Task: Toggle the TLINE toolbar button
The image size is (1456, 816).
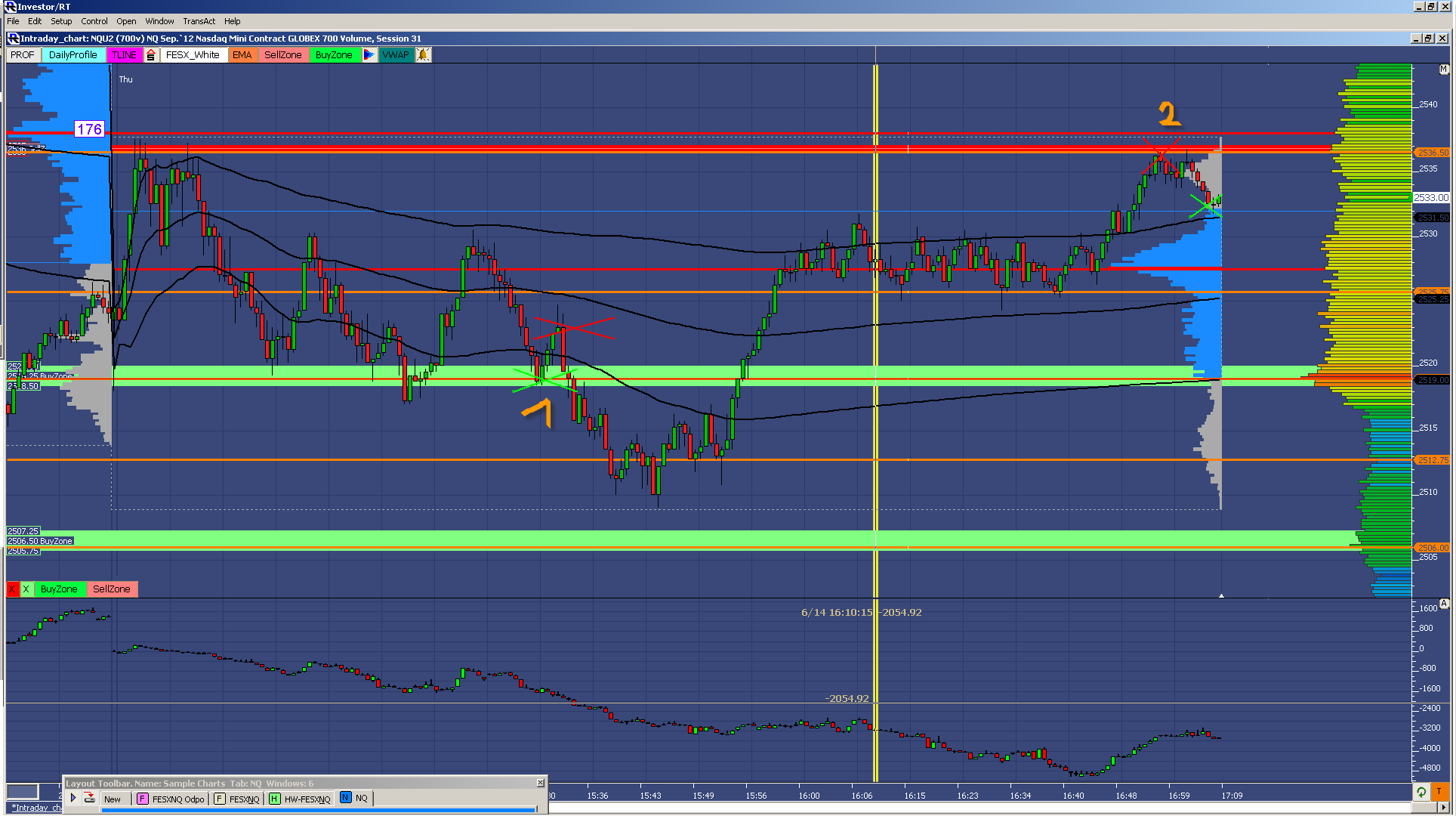Action: pyautogui.click(x=124, y=55)
